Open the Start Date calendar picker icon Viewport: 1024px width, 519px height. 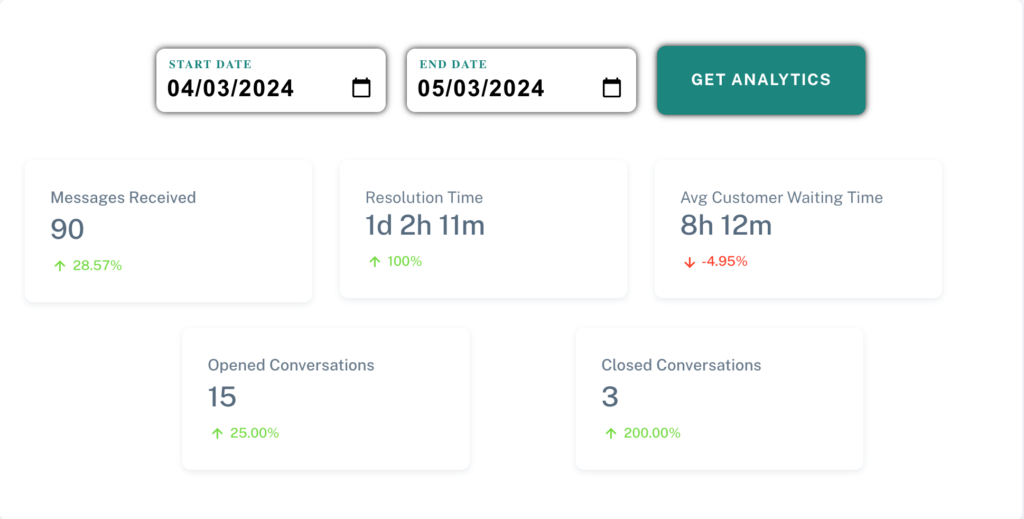point(361,88)
